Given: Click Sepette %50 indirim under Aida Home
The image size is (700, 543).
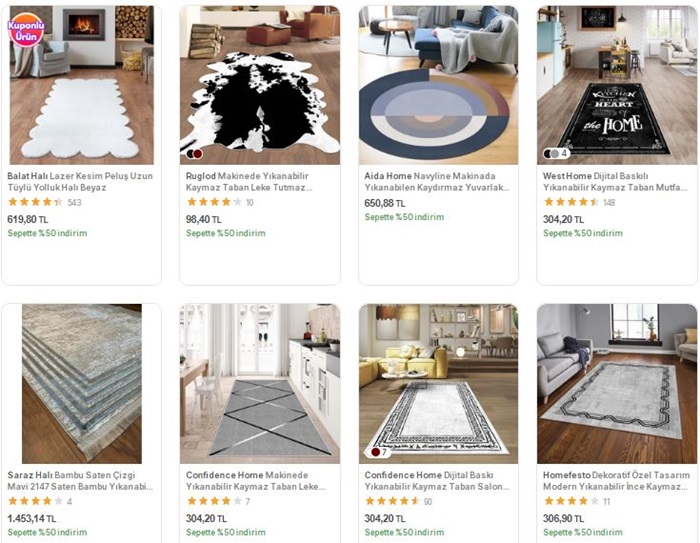Looking at the screenshot, I should [404, 218].
